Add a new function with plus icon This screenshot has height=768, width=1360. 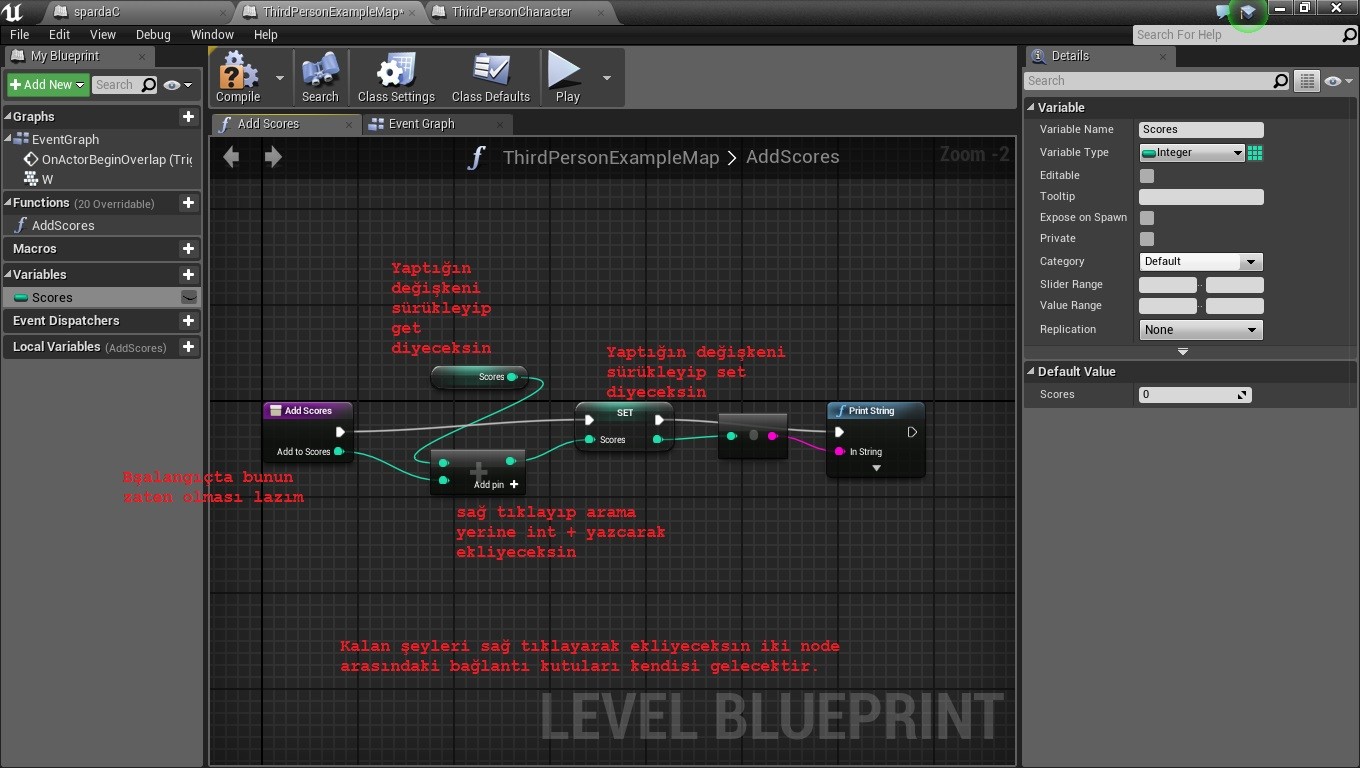188,203
